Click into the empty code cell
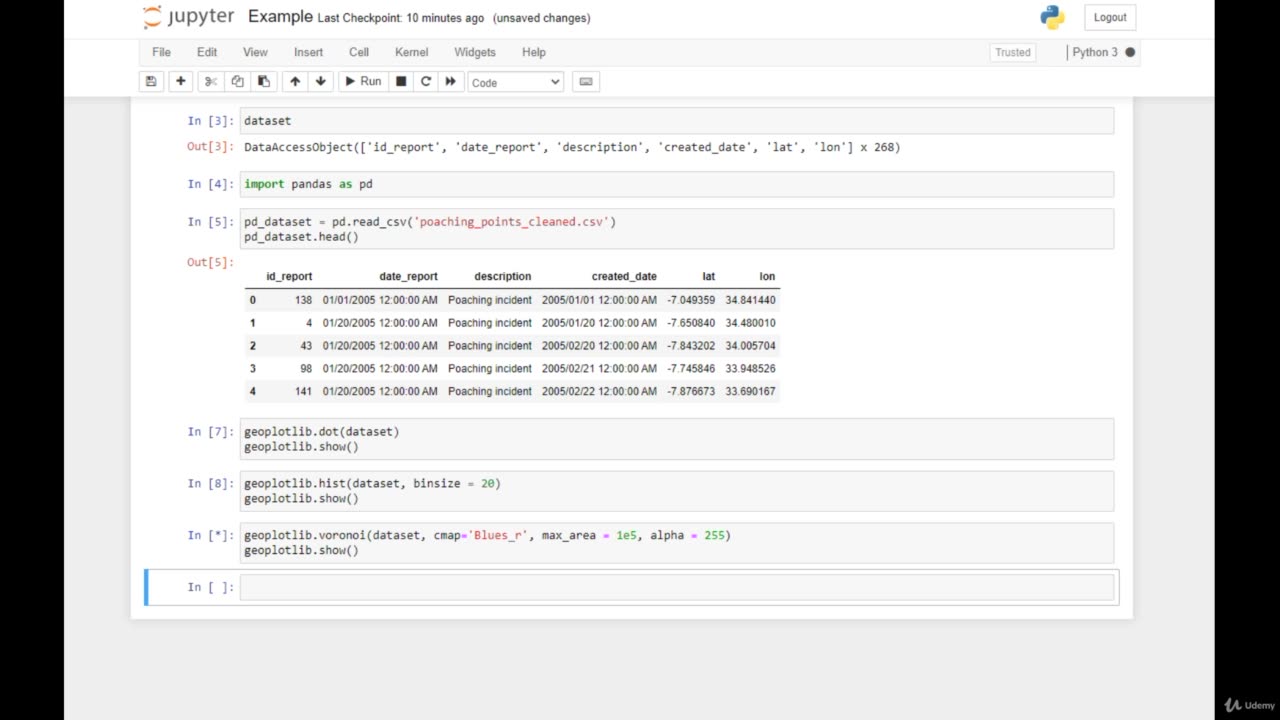Image resolution: width=1280 pixels, height=720 pixels. 677,587
